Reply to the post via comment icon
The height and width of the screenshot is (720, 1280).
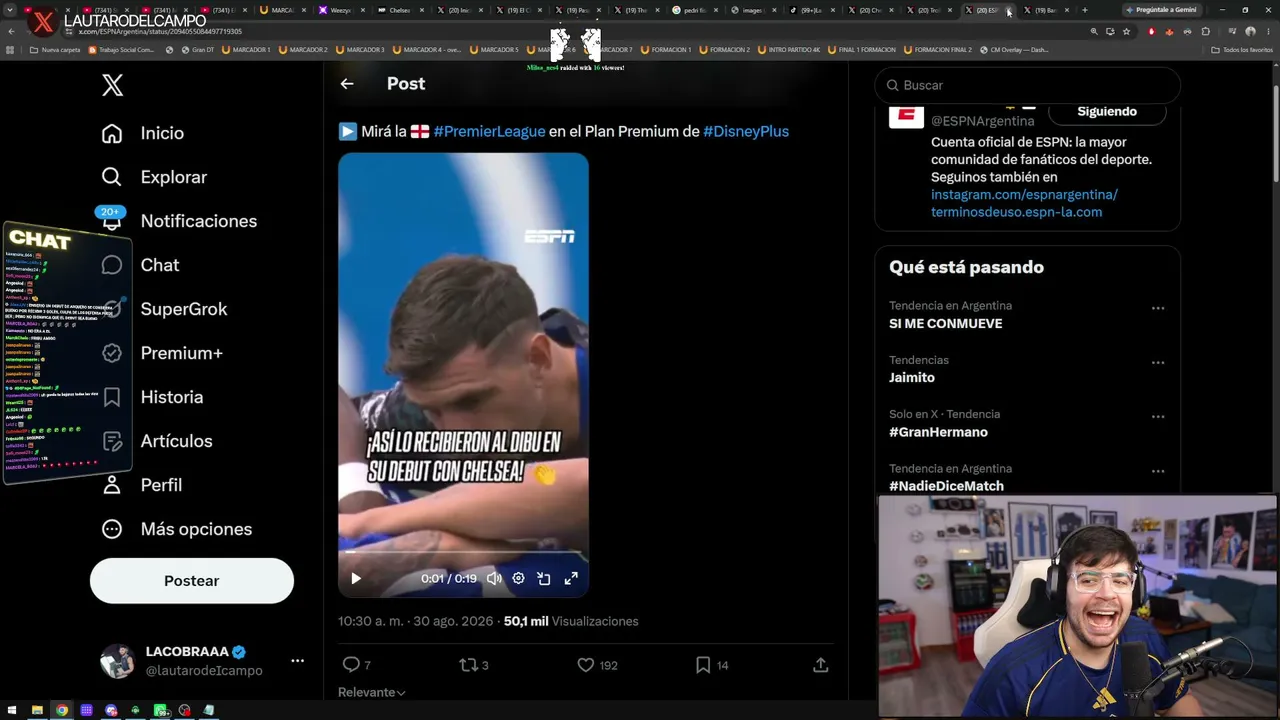[351, 665]
